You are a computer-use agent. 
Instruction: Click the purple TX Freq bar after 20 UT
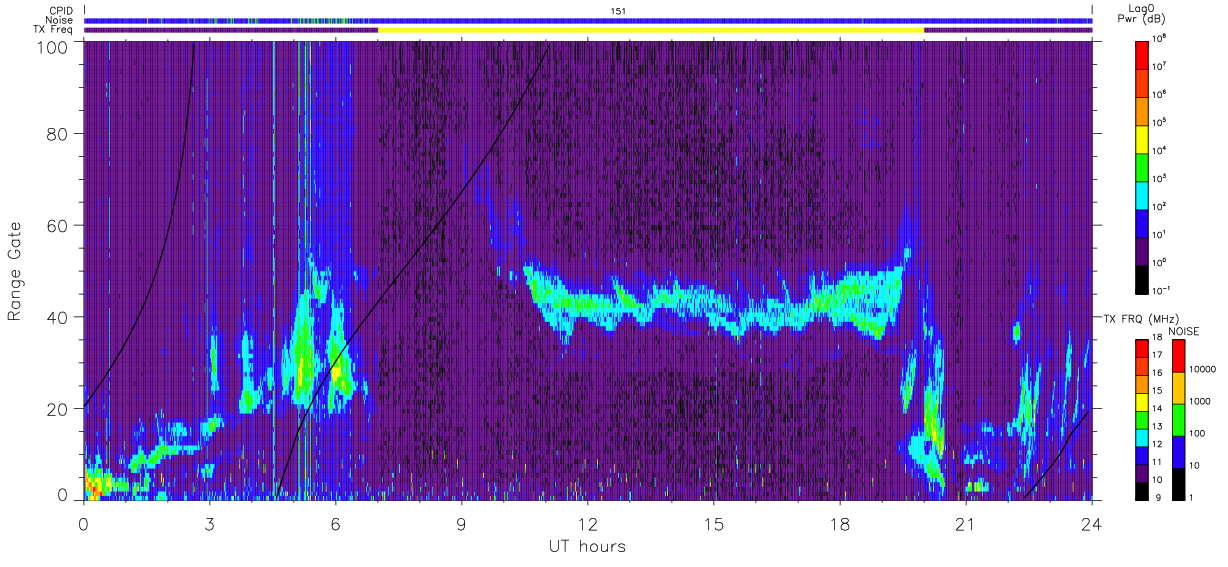[1008, 30]
